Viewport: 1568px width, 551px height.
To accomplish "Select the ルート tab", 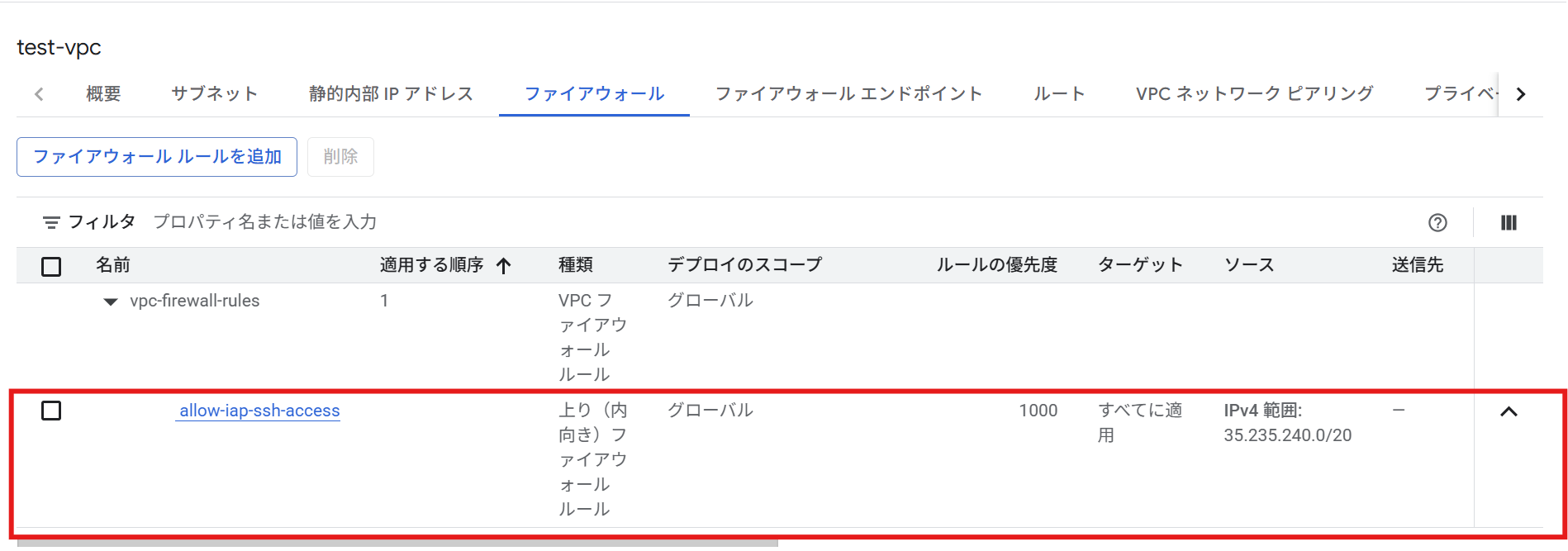I will (1059, 94).
